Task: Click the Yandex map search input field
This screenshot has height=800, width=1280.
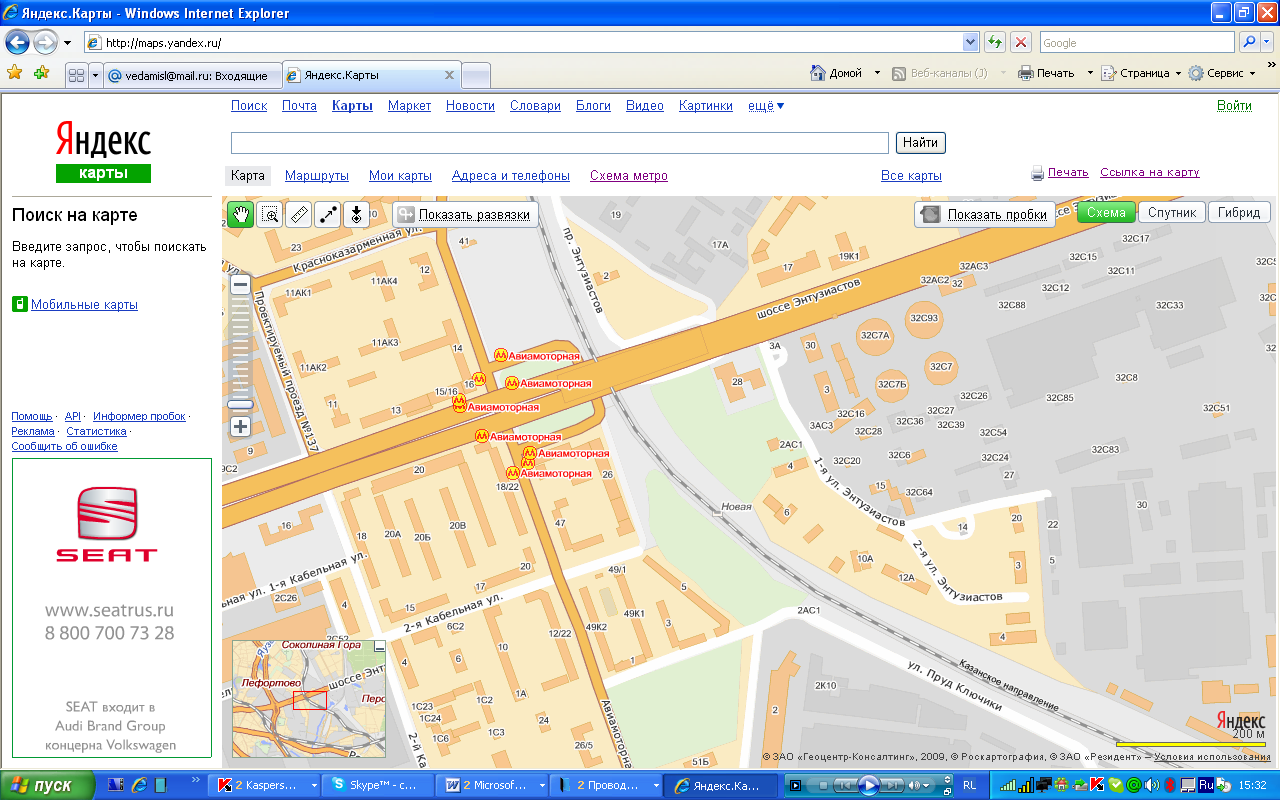Action: click(560, 143)
